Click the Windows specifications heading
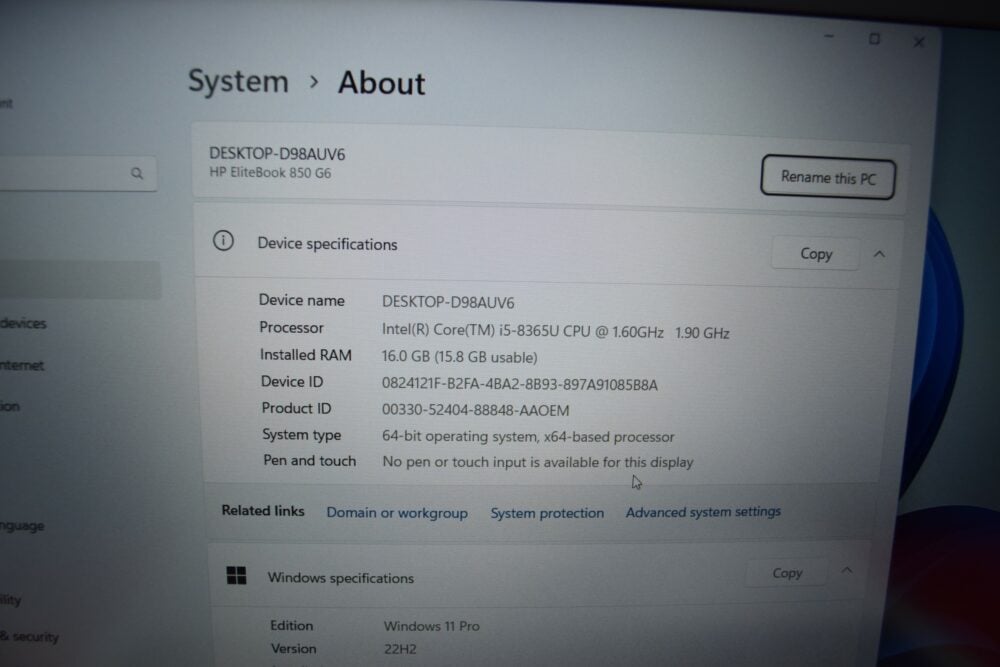1000x667 pixels. coord(341,578)
